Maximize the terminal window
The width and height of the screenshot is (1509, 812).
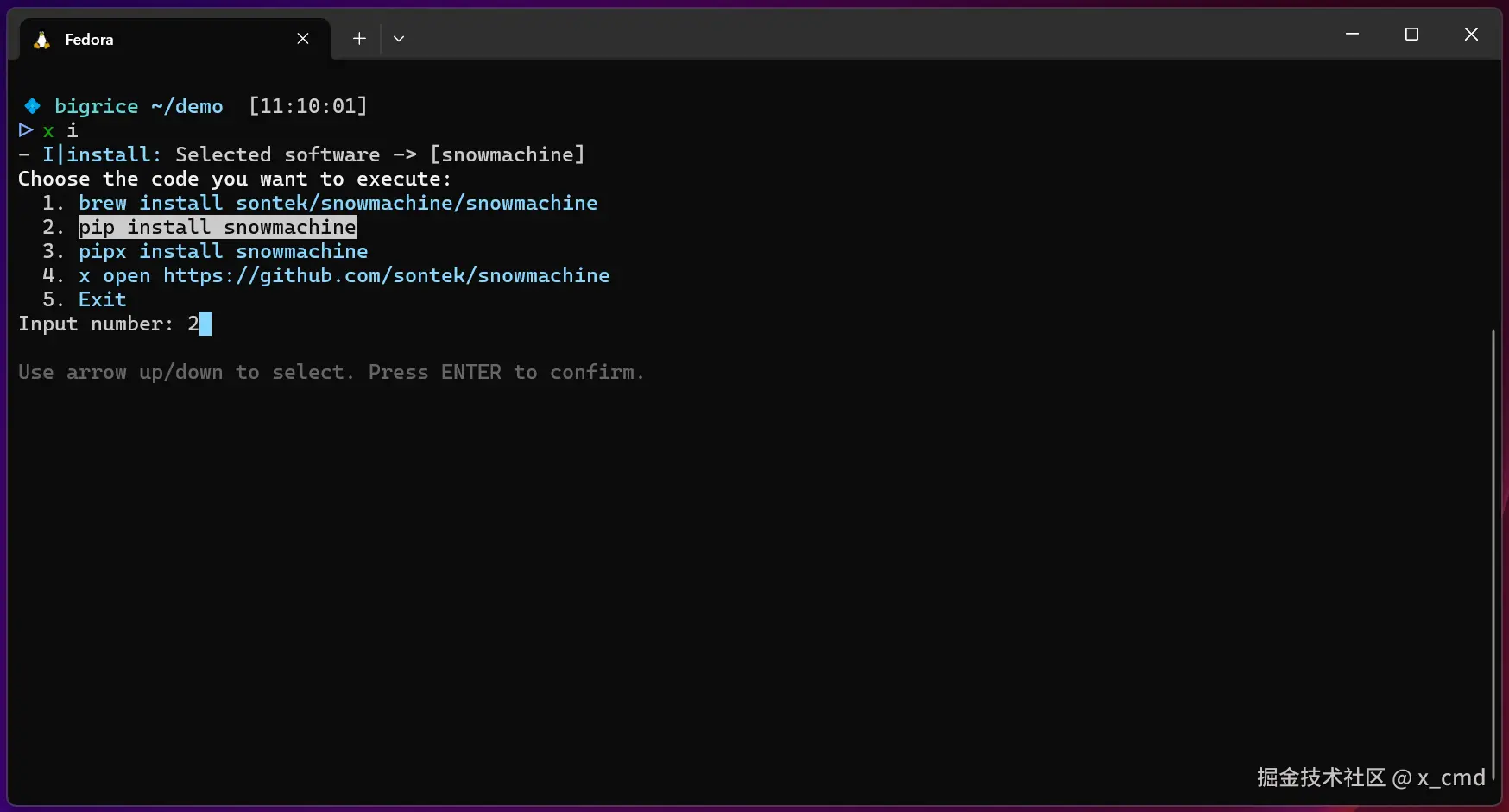coord(1411,35)
